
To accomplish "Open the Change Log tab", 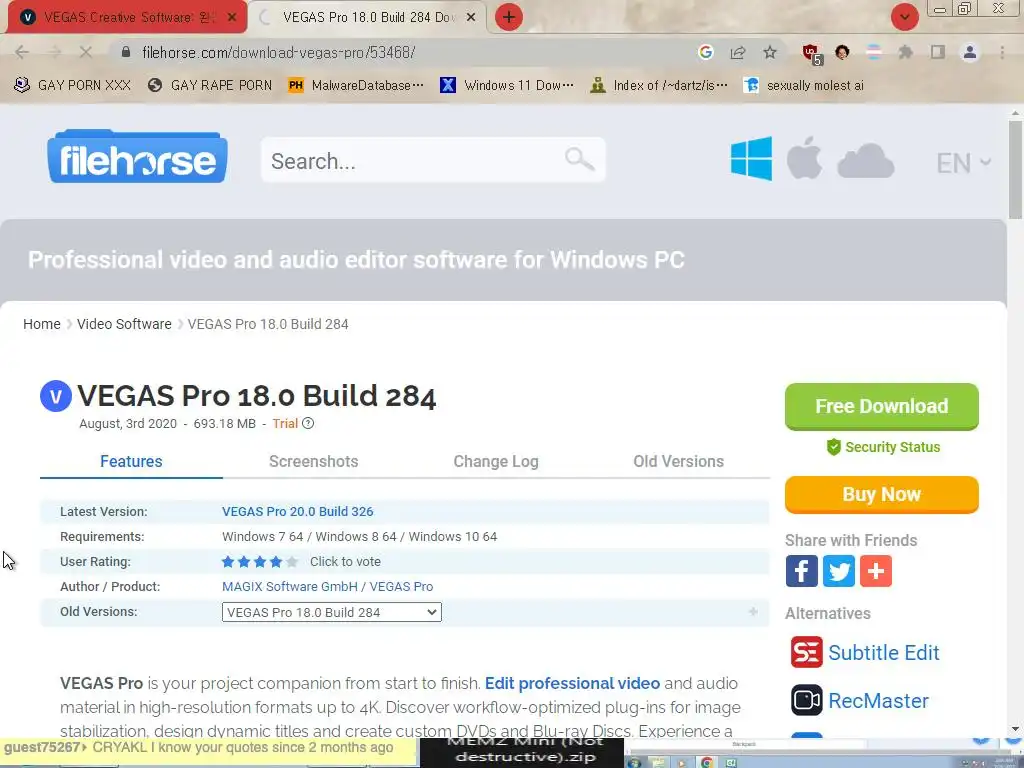I will (496, 461).
